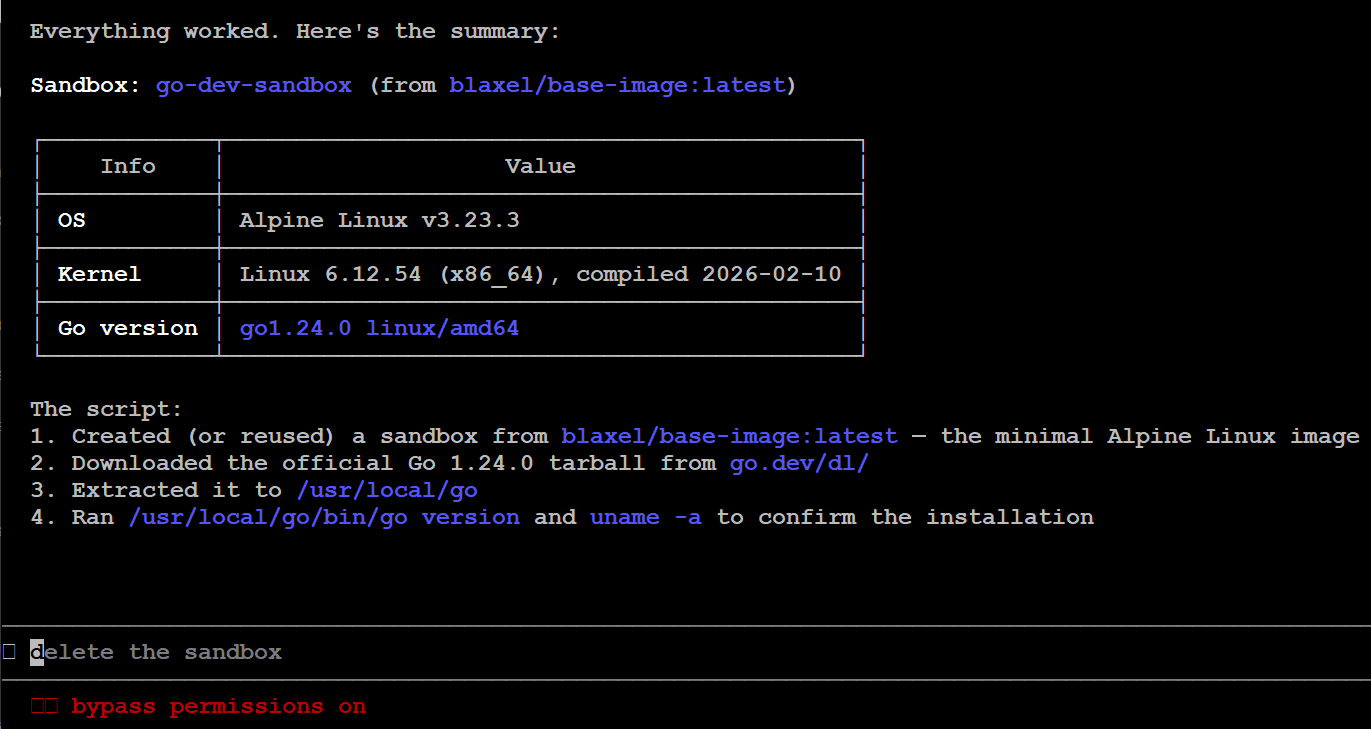
Task: Click blaxel/base-image:latest in step 1
Action: click(x=729, y=436)
